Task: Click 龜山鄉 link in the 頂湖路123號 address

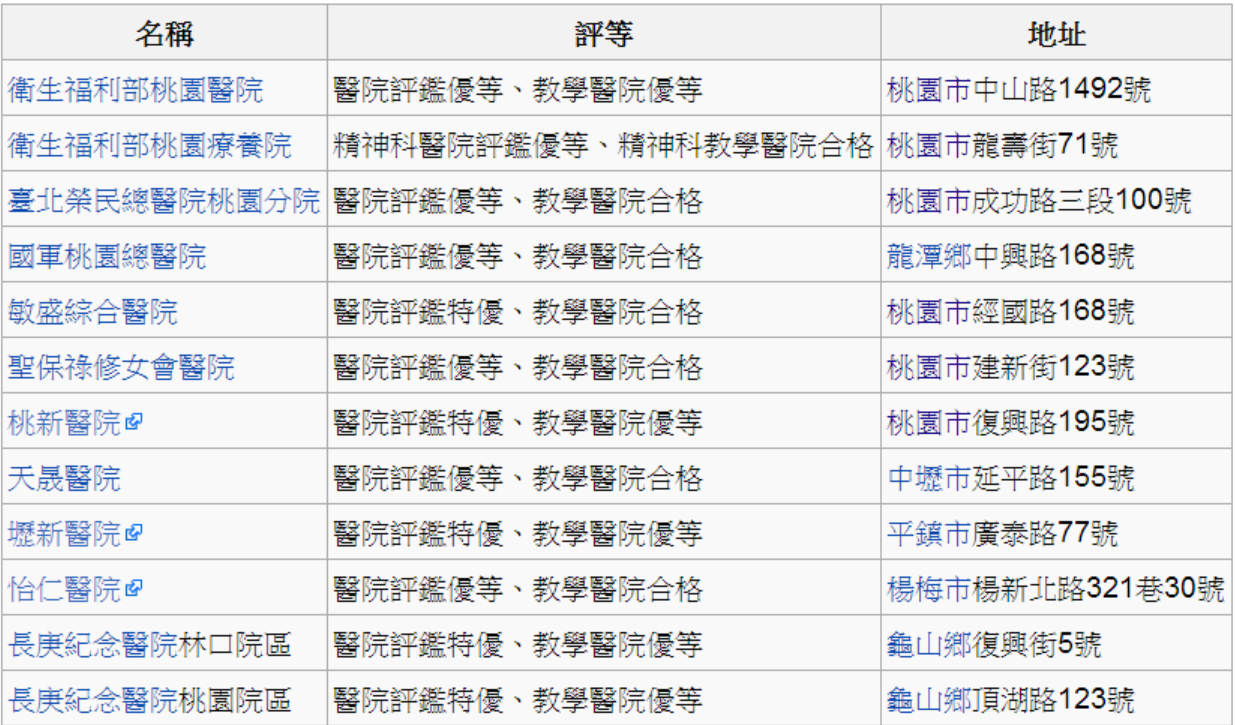Action: (x=929, y=700)
